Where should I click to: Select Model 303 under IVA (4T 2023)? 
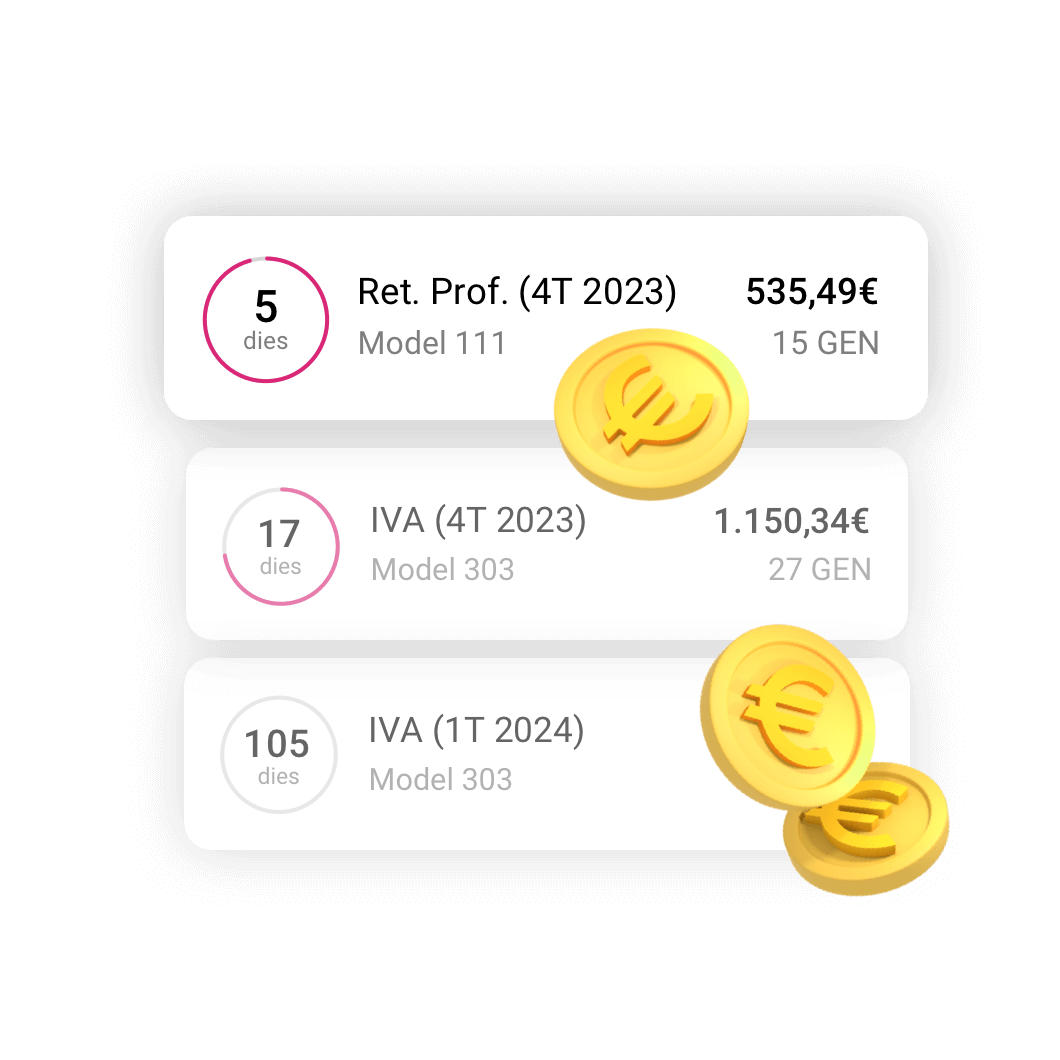(443, 569)
